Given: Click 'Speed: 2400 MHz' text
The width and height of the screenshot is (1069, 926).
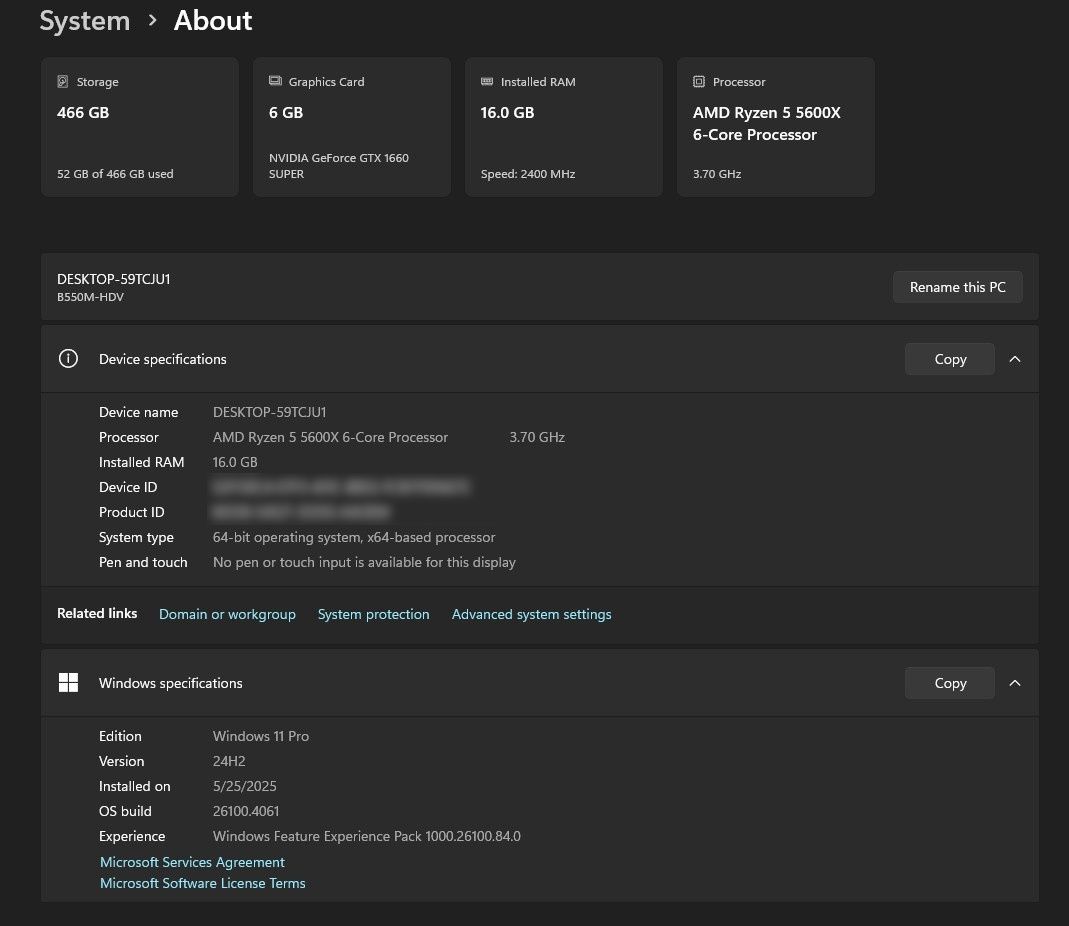Looking at the screenshot, I should coord(528,174).
